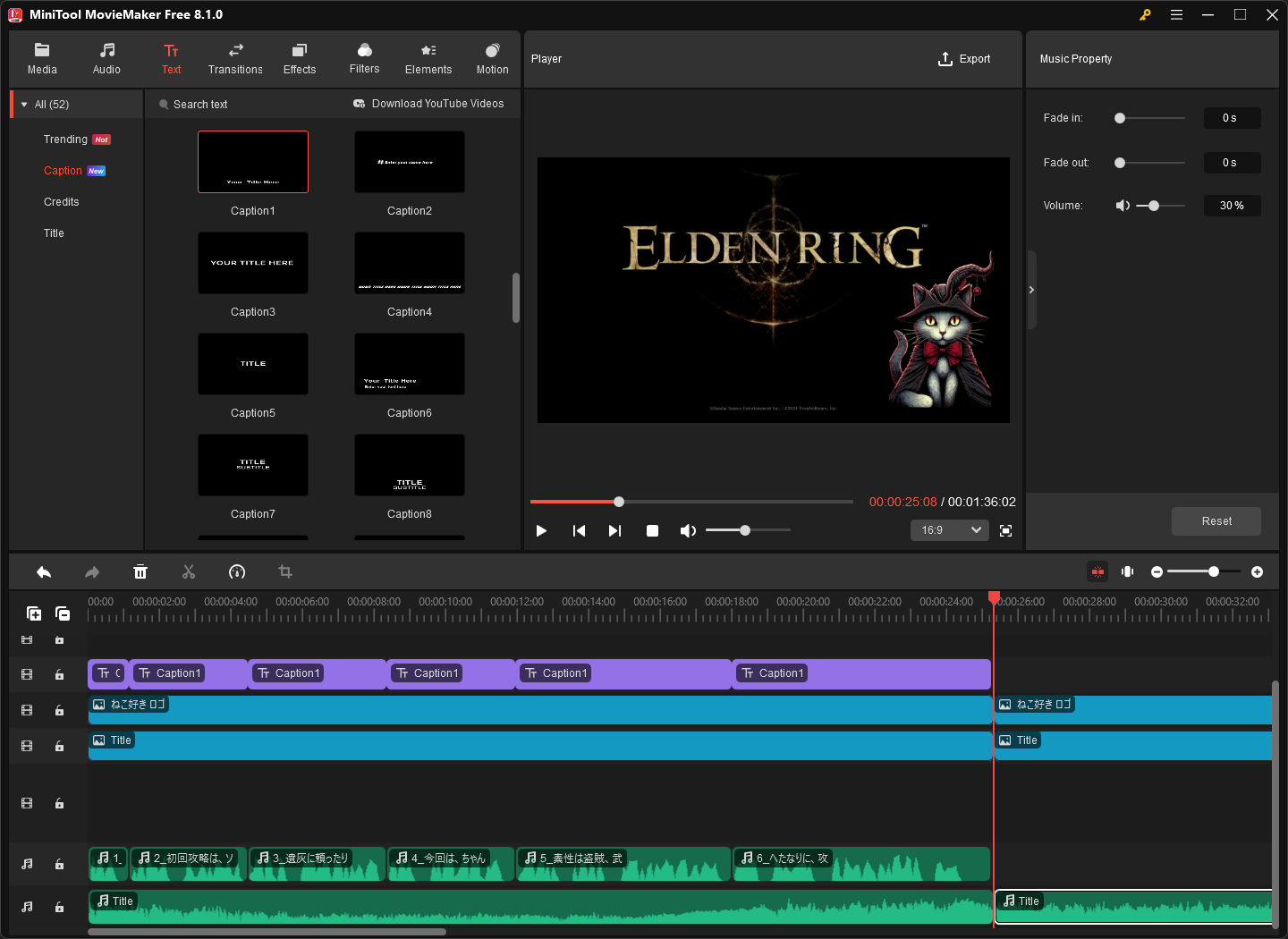Toggle lock on Title music track
Screen dimensions: 1288x939
(x=59, y=907)
